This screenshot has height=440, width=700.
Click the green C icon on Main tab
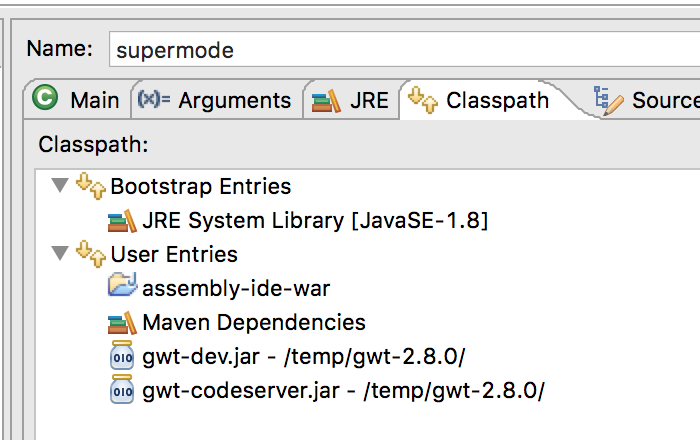(45, 97)
